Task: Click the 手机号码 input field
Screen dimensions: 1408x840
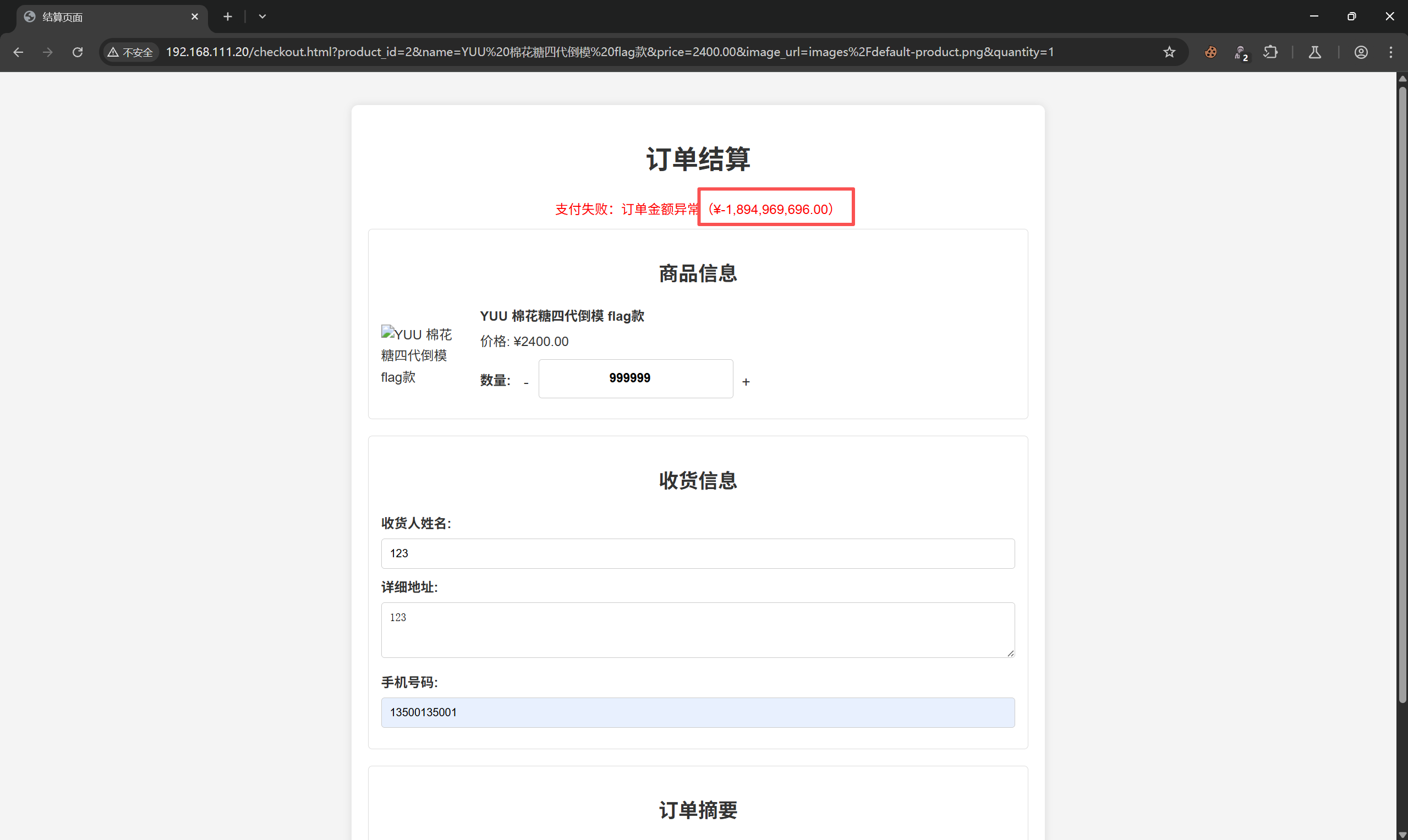Action: tap(698, 712)
